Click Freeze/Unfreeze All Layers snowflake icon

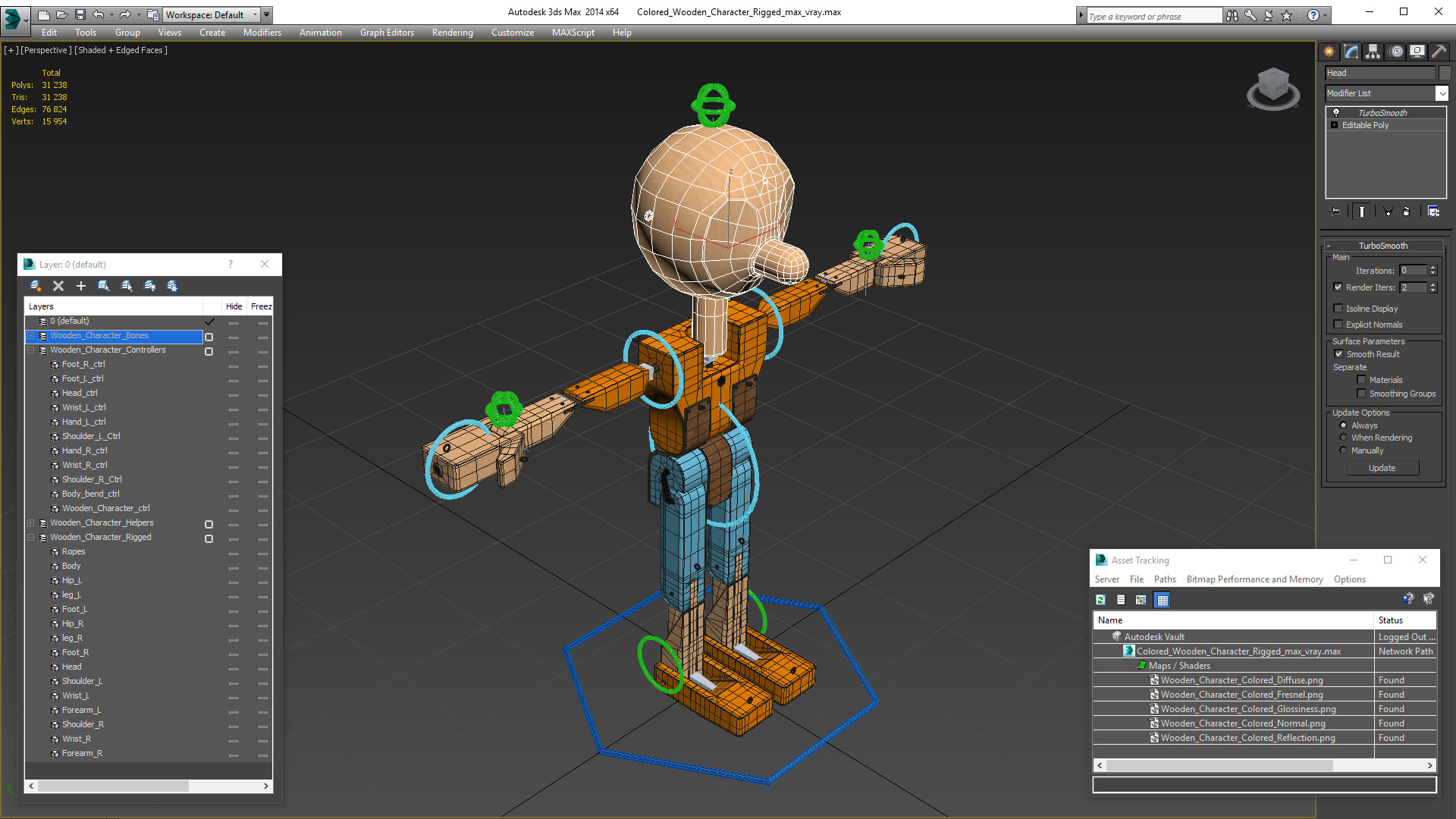[172, 286]
